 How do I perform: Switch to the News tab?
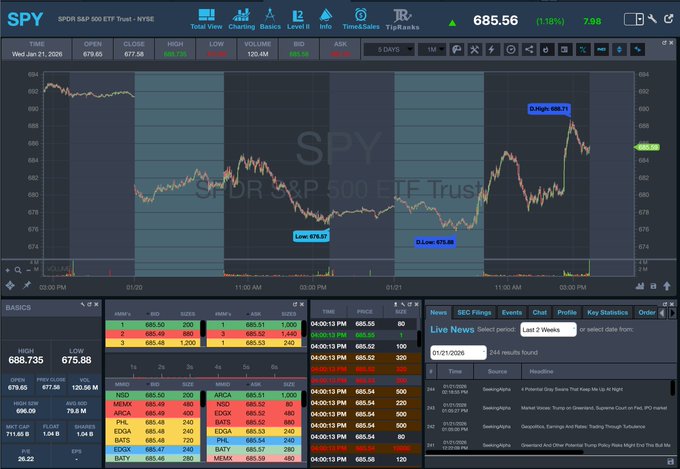(438, 312)
